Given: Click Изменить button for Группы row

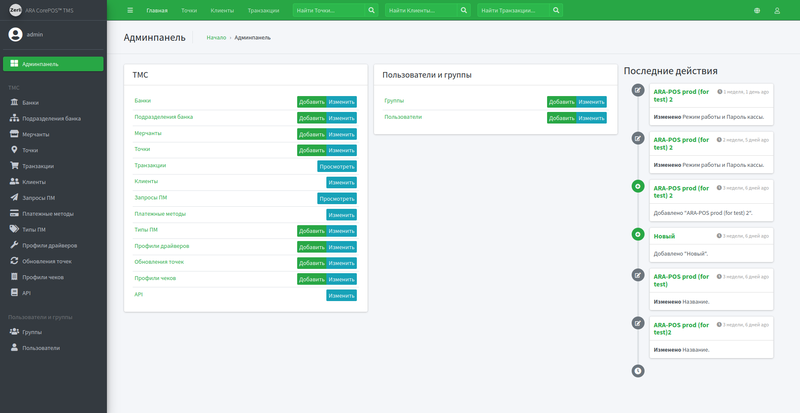Looking at the screenshot, I should [591, 101].
